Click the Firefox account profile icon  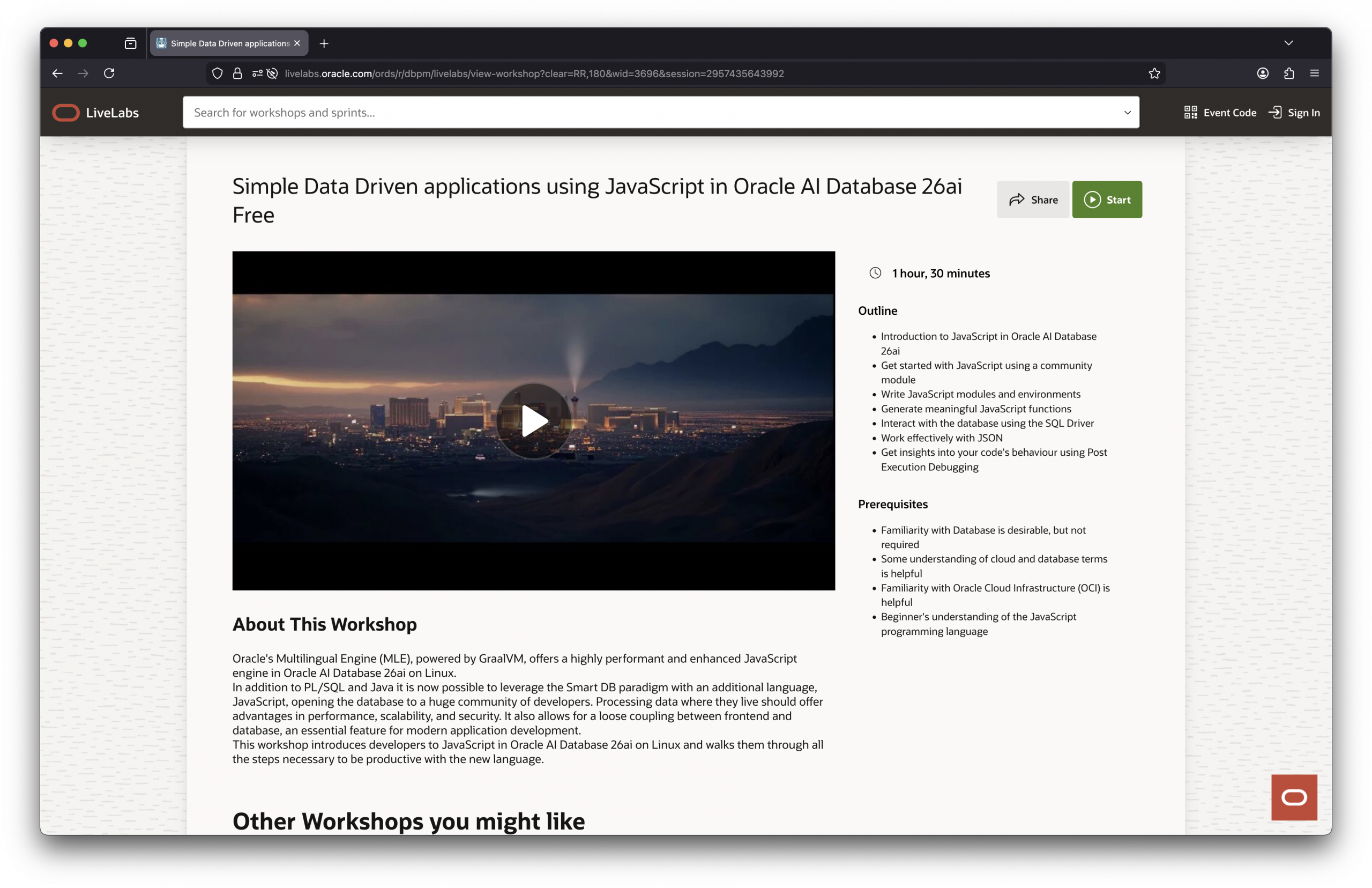coord(1262,73)
